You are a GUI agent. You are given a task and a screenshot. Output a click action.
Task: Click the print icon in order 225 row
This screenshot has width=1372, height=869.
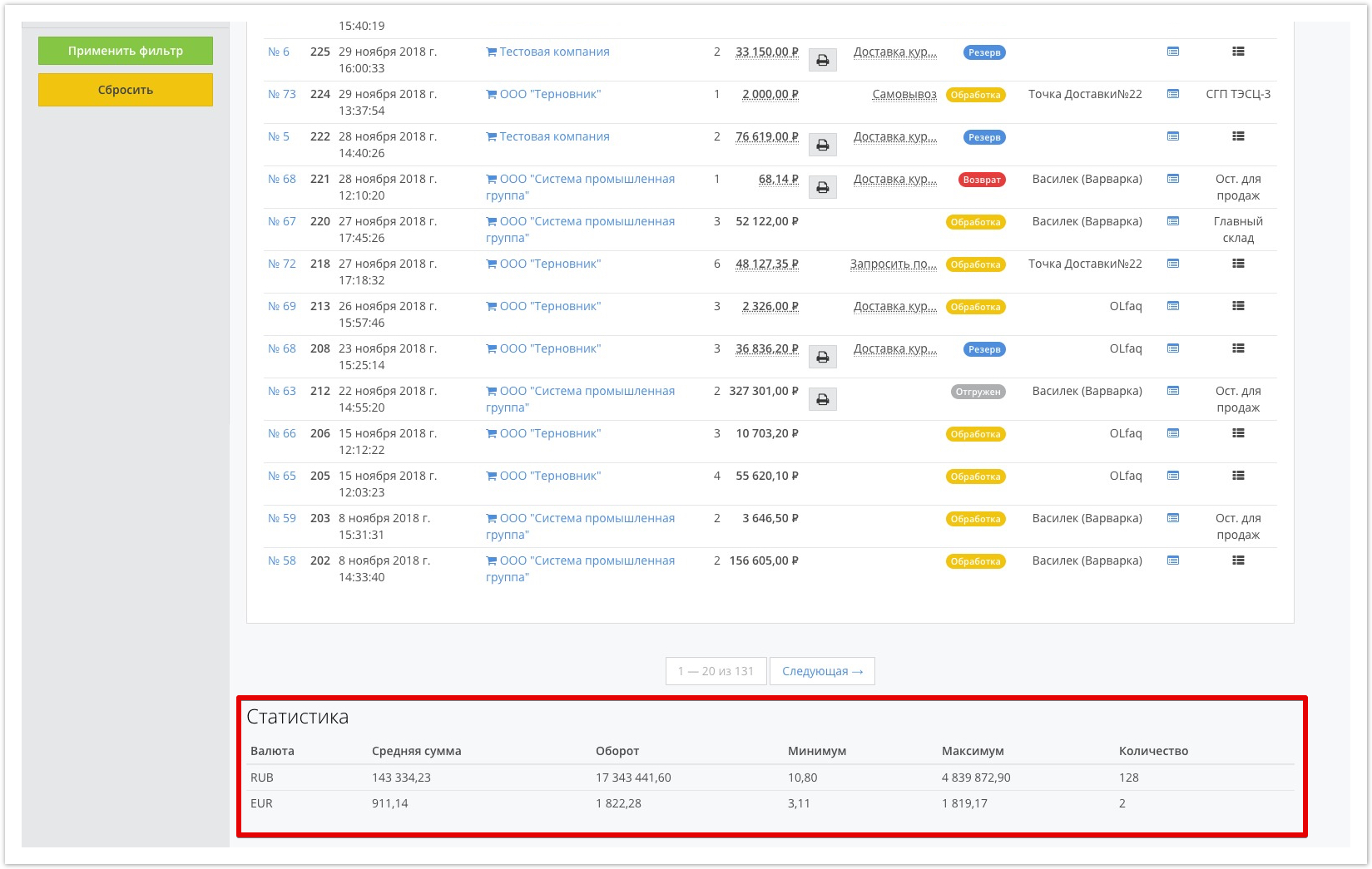click(822, 60)
